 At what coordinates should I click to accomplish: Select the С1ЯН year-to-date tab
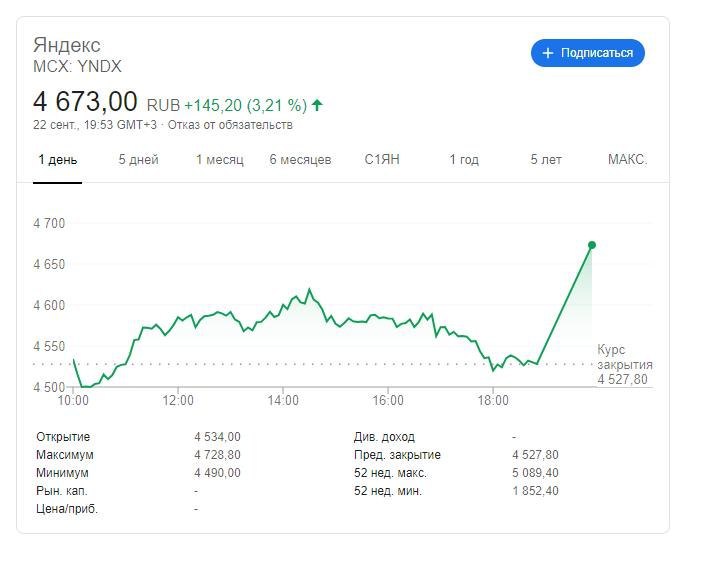click(x=382, y=159)
